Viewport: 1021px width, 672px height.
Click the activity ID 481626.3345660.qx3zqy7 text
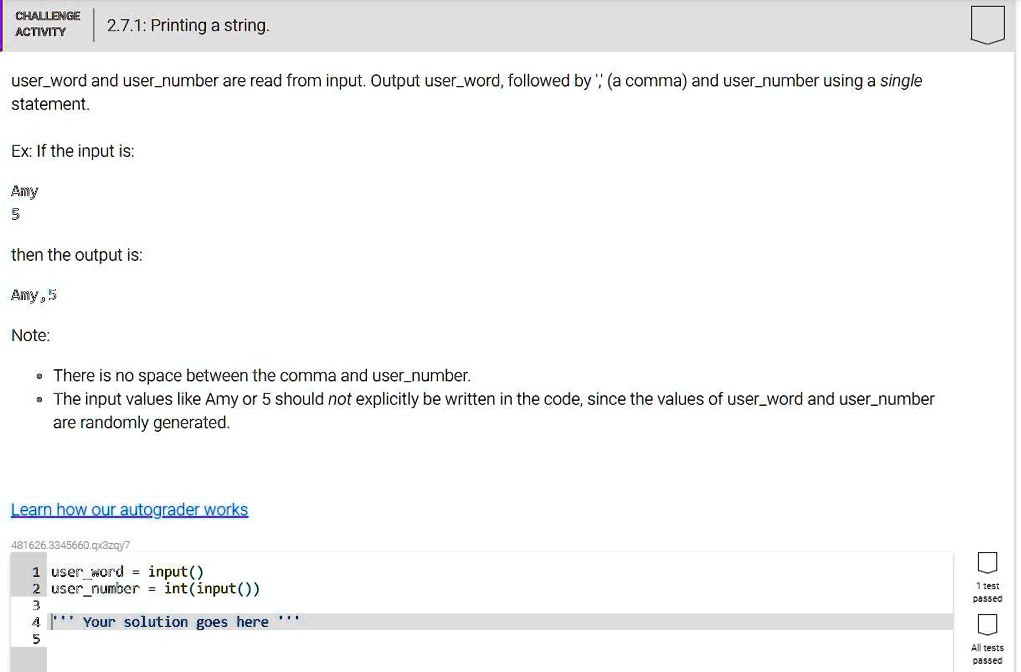(x=70, y=545)
